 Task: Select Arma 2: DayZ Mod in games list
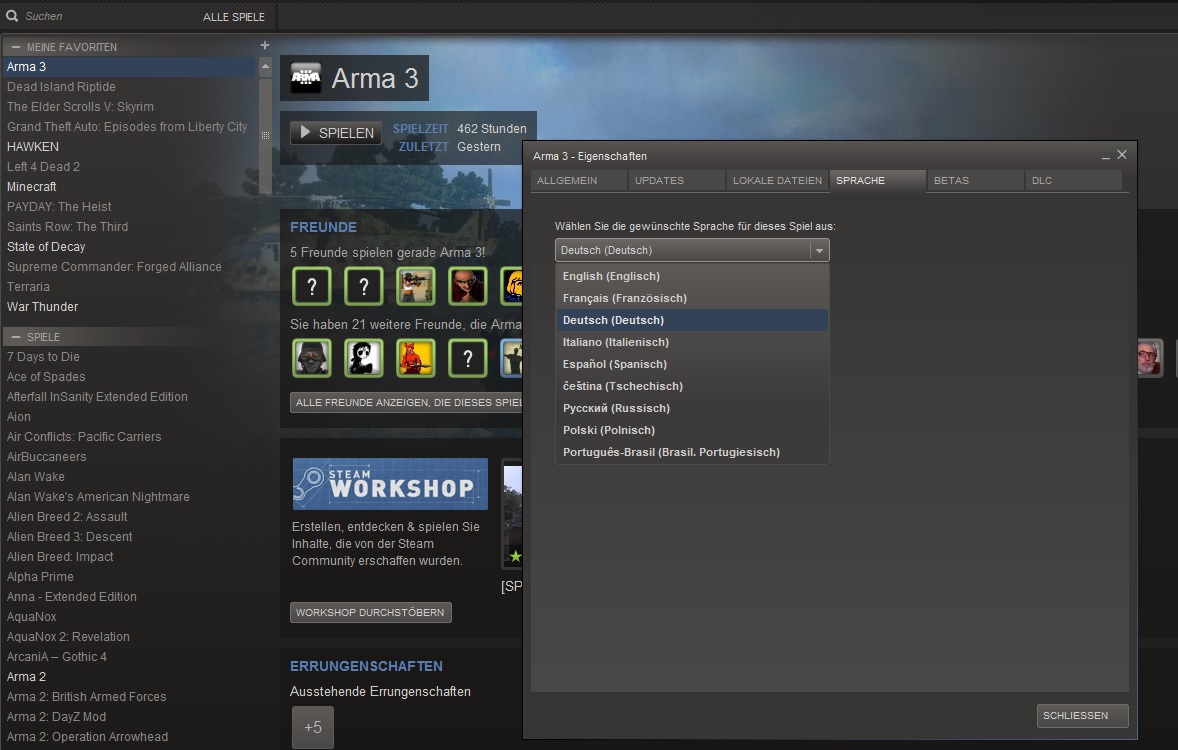click(x=129, y=716)
